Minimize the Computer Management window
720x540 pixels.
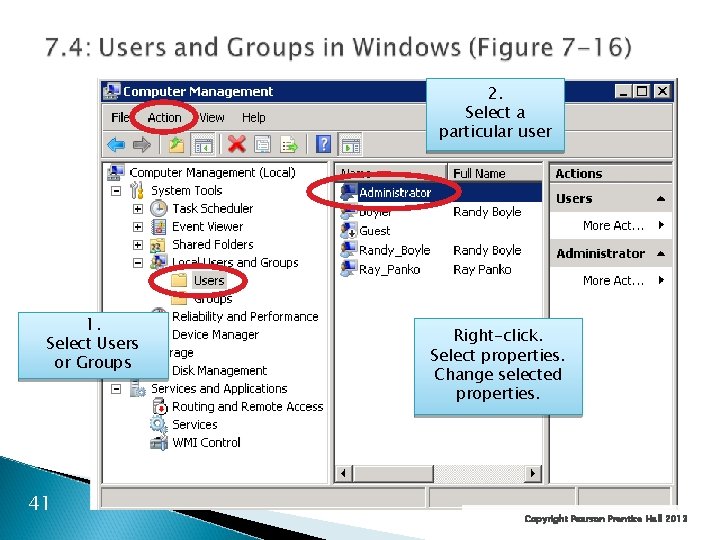pyautogui.click(x=623, y=91)
